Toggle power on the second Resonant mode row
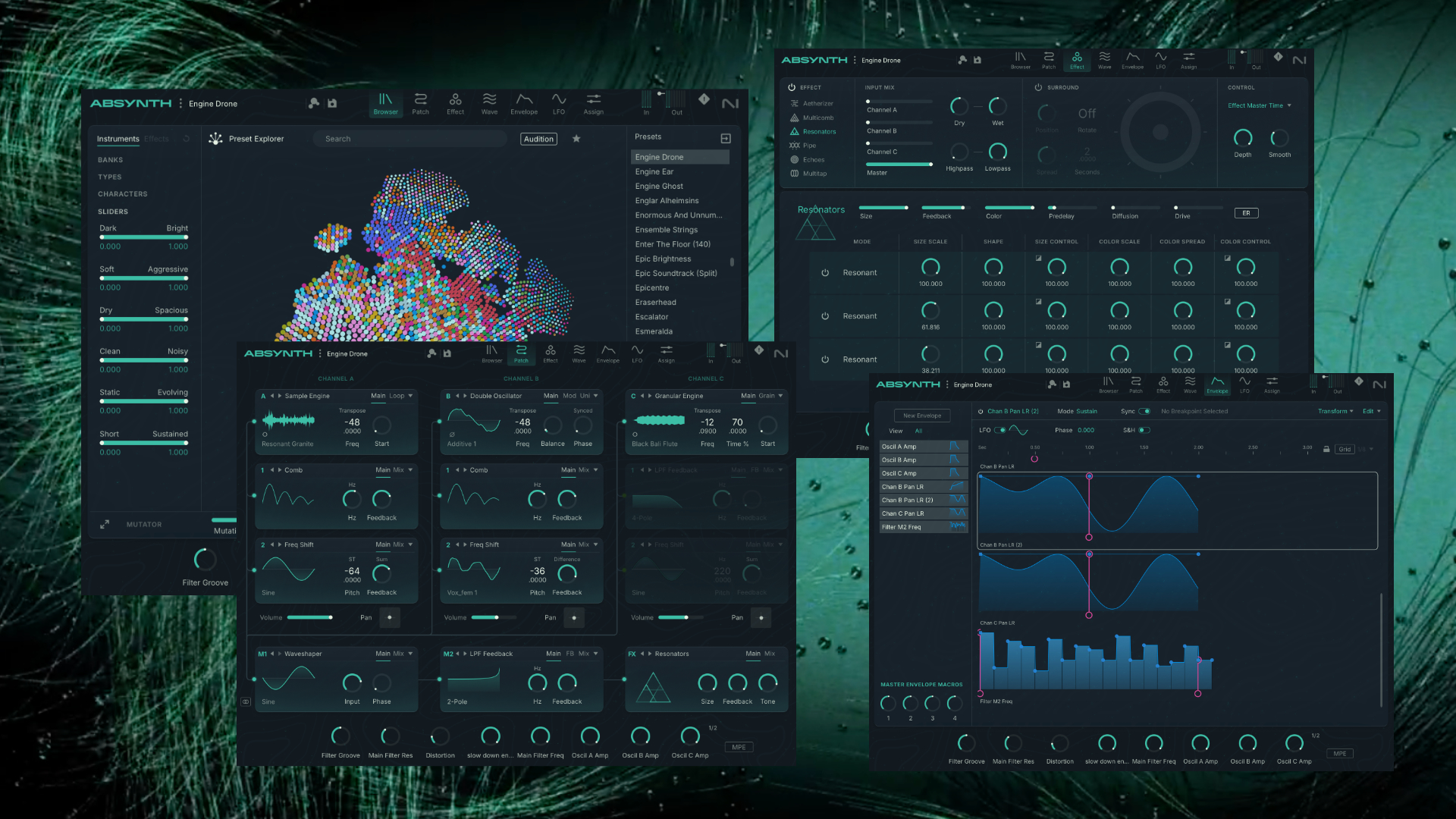 [824, 315]
